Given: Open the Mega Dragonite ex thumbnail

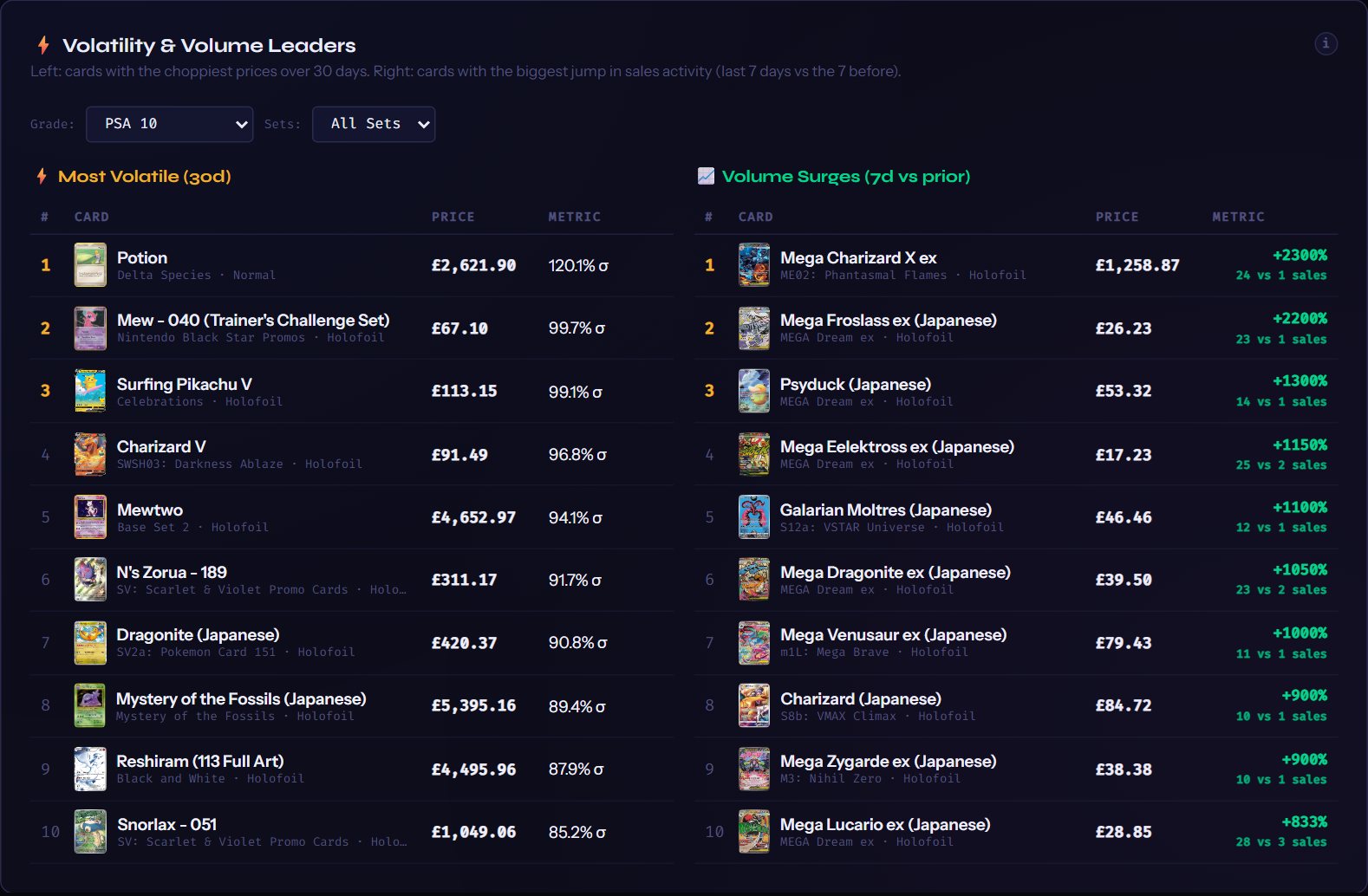Looking at the screenshot, I should [x=754, y=580].
